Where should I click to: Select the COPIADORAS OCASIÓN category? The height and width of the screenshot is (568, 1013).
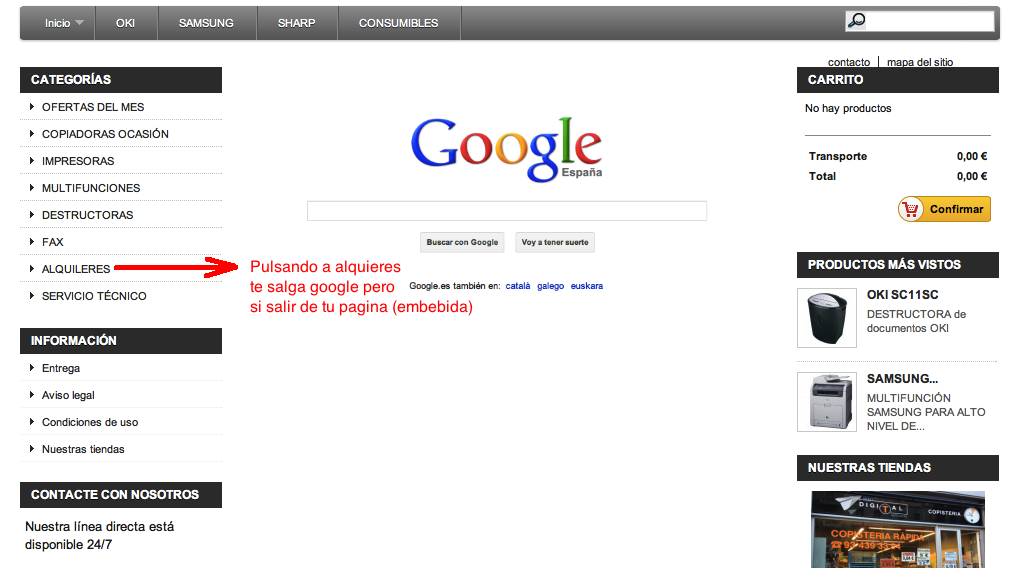(105, 134)
